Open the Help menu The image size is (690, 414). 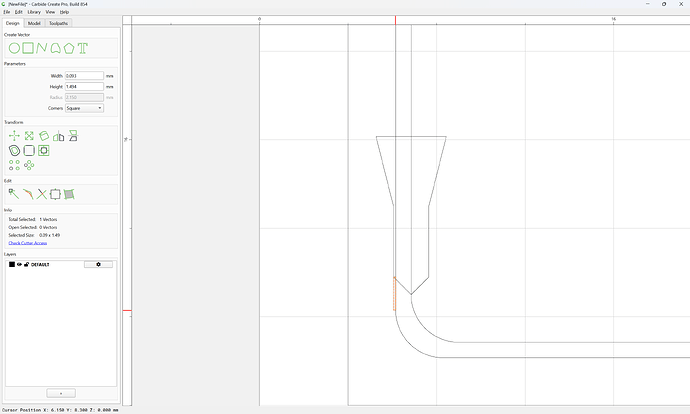[x=64, y=12]
